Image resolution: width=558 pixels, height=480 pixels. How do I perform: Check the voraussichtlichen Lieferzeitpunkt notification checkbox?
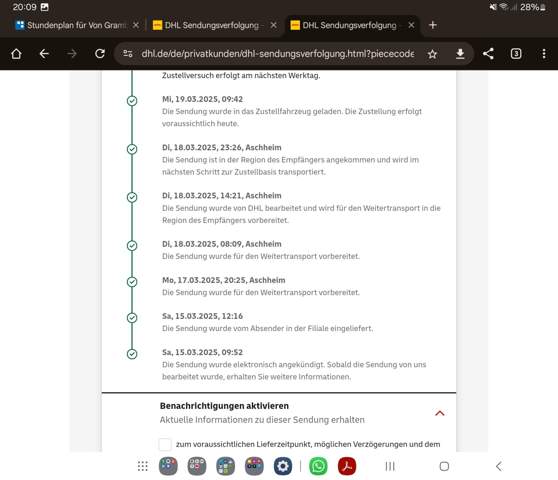[165, 444]
